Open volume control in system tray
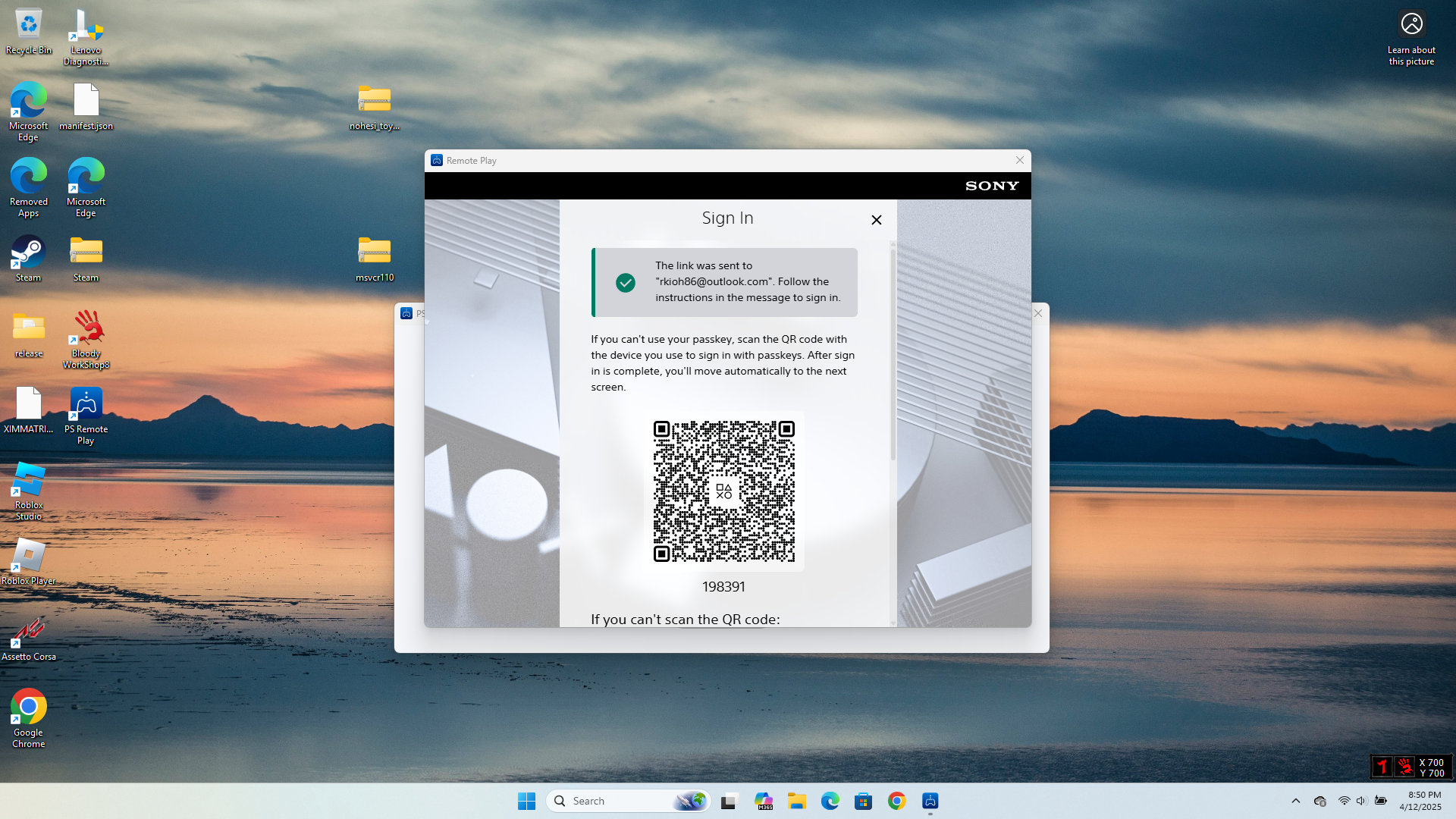The height and width of the screenshot is (819, 1456). tap(1361, 801)
